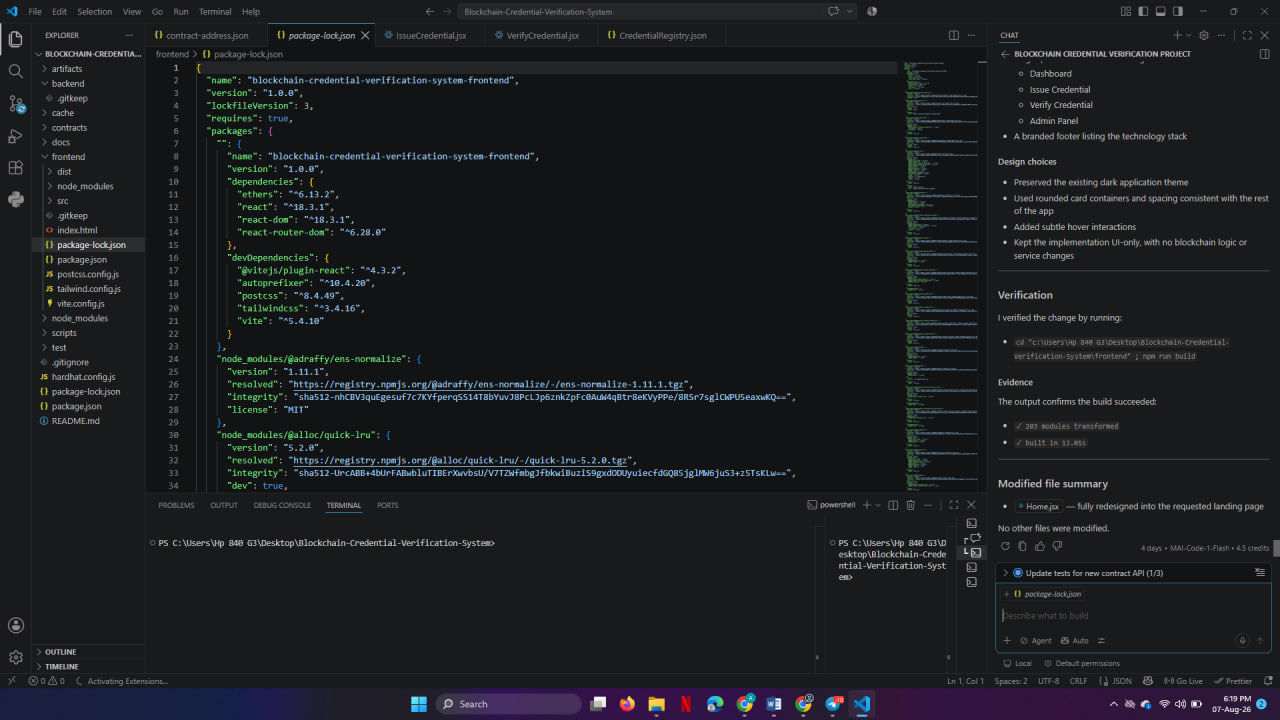Maximize the terminal panel size
1280x720 pixels.
point(954,505)
